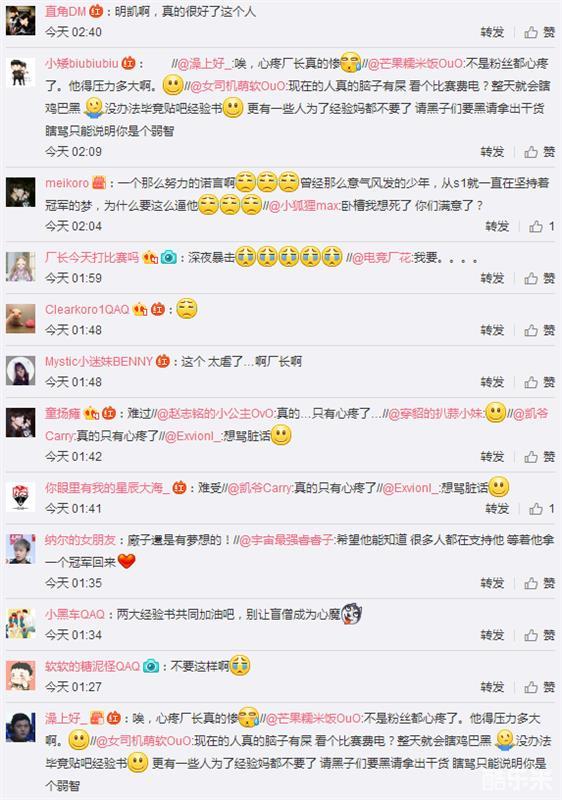Click 转发 on 纳尔的女朋友 comment
This screenshot has height=800, width=562.
click(492, 583)
